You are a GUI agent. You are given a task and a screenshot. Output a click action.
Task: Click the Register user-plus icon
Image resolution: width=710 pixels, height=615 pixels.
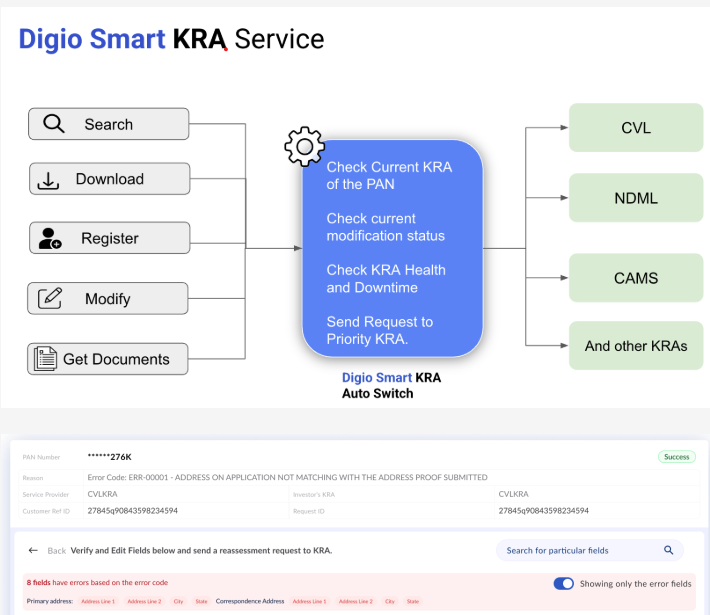[x=50, y=239]
